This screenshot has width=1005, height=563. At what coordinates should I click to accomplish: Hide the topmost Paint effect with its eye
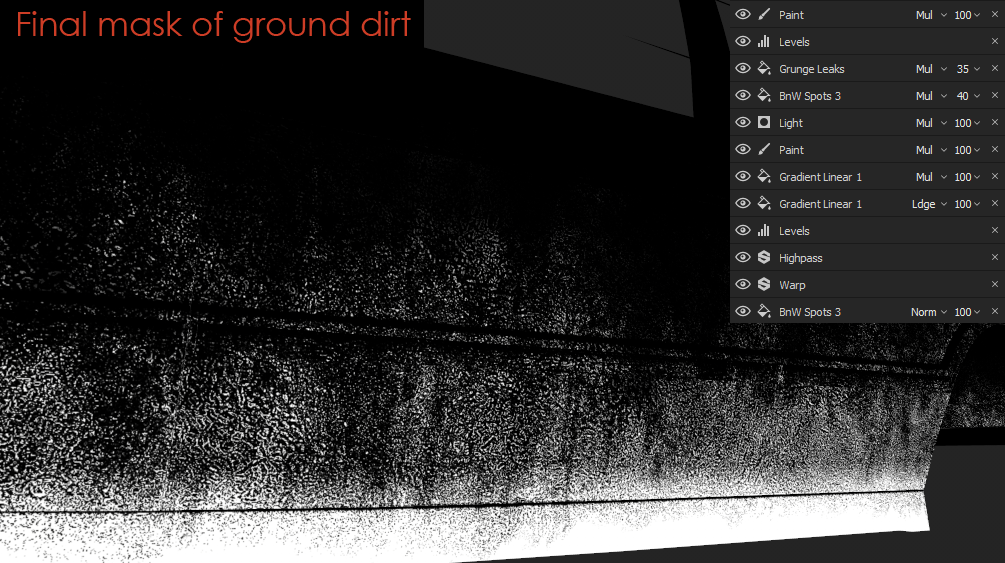[742, 14]
